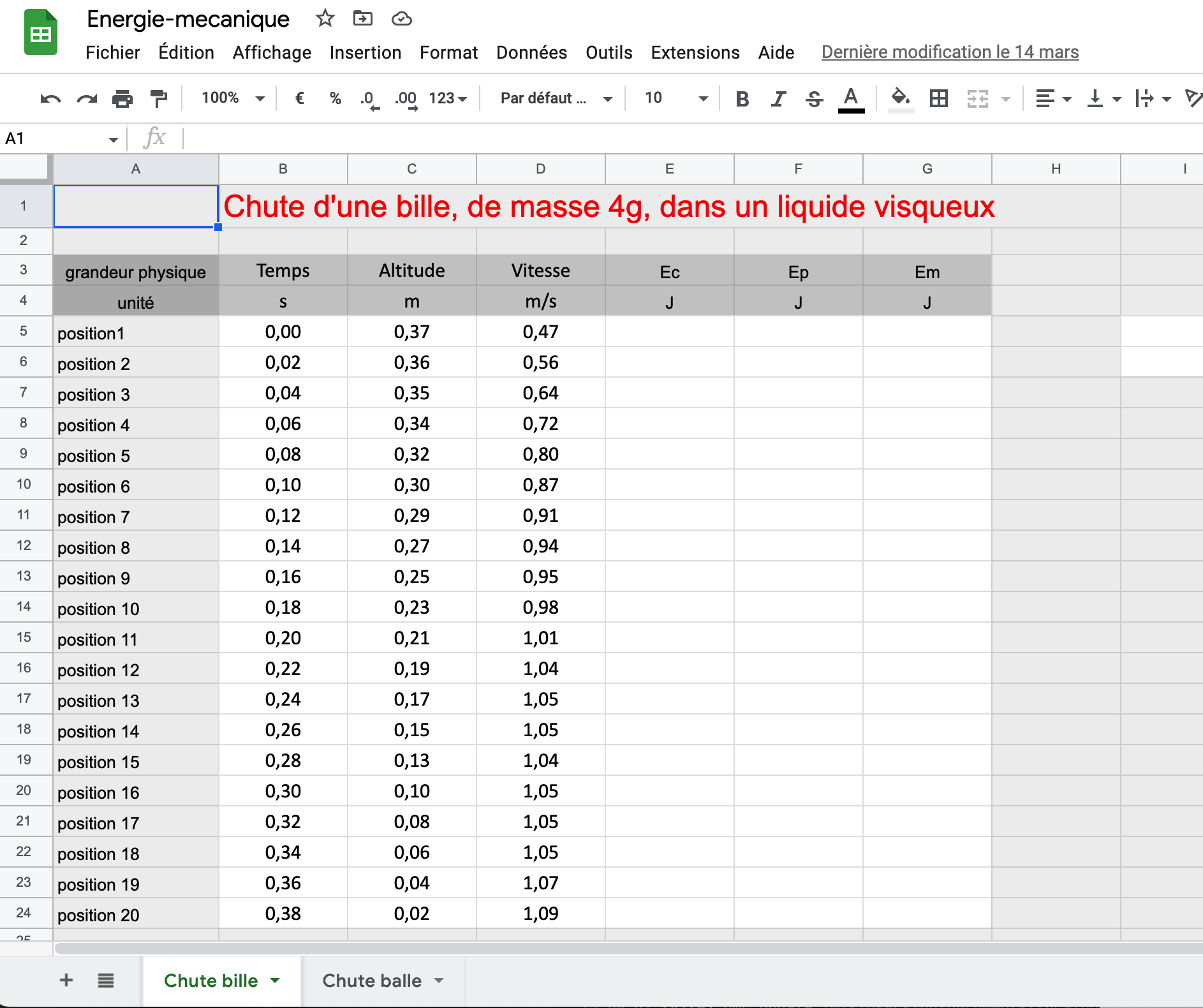
Task: Print the spreadsheet with printer icon
Action: [122, 99]
